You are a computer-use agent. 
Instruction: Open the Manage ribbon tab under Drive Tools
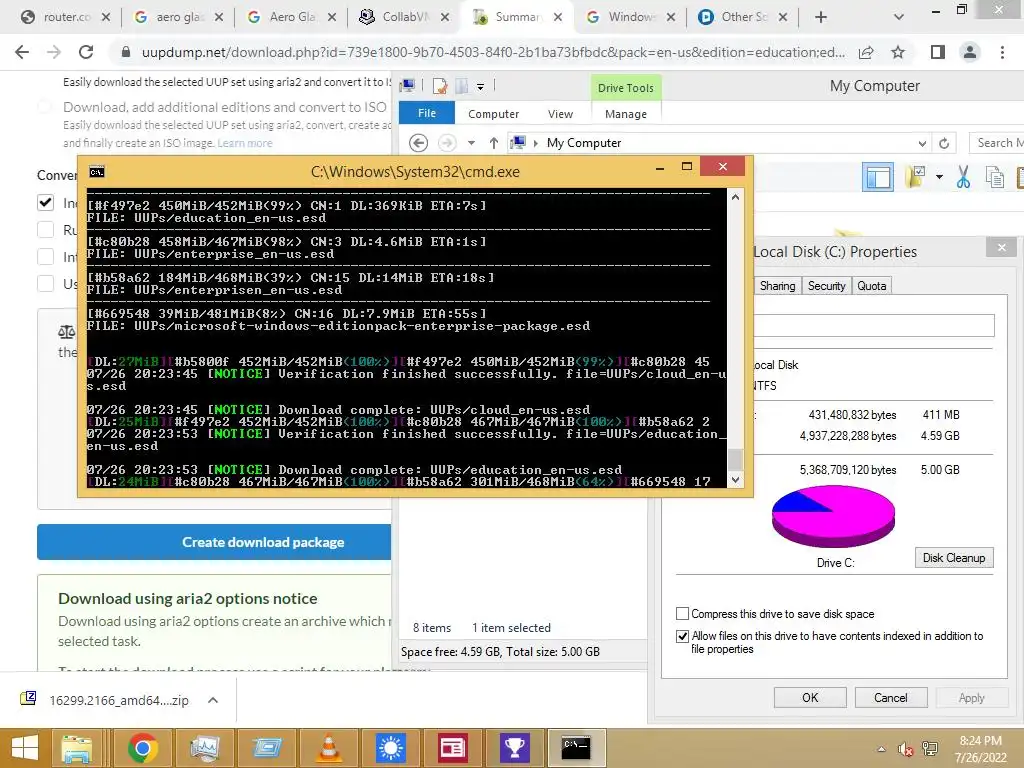click(626, 114)
